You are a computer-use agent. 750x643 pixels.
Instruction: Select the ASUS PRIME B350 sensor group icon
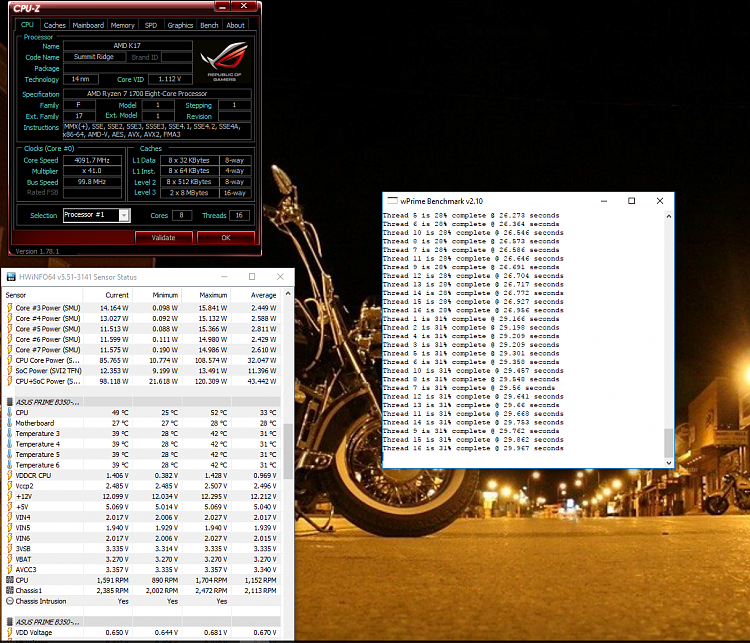coord(9,401)
